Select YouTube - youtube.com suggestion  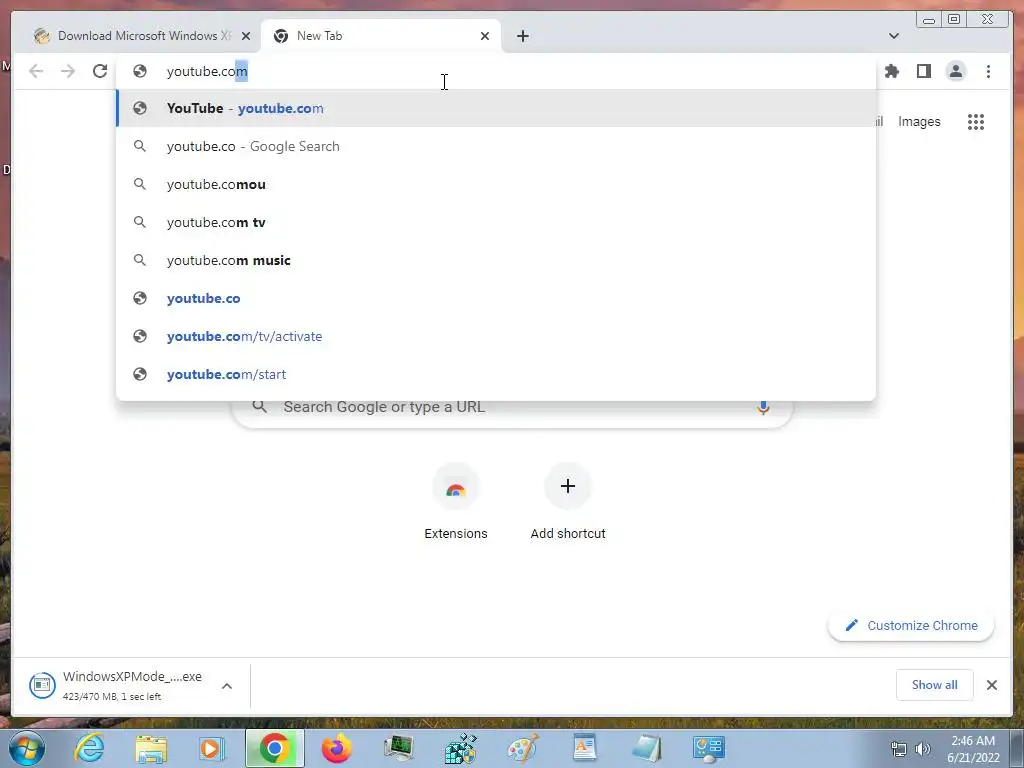coord(496,108)
